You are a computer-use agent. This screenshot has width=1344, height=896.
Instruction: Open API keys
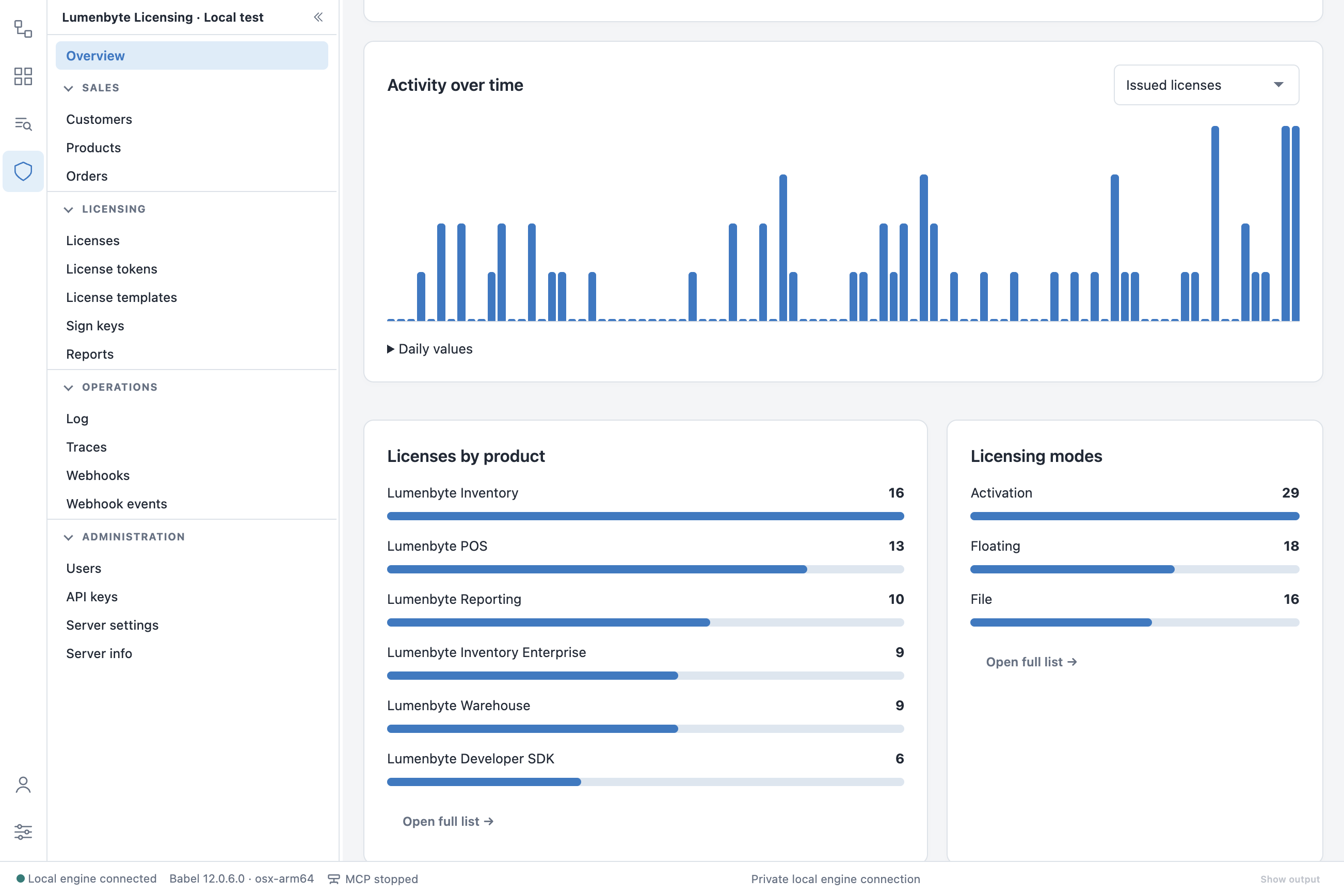[x=92, y=597]
